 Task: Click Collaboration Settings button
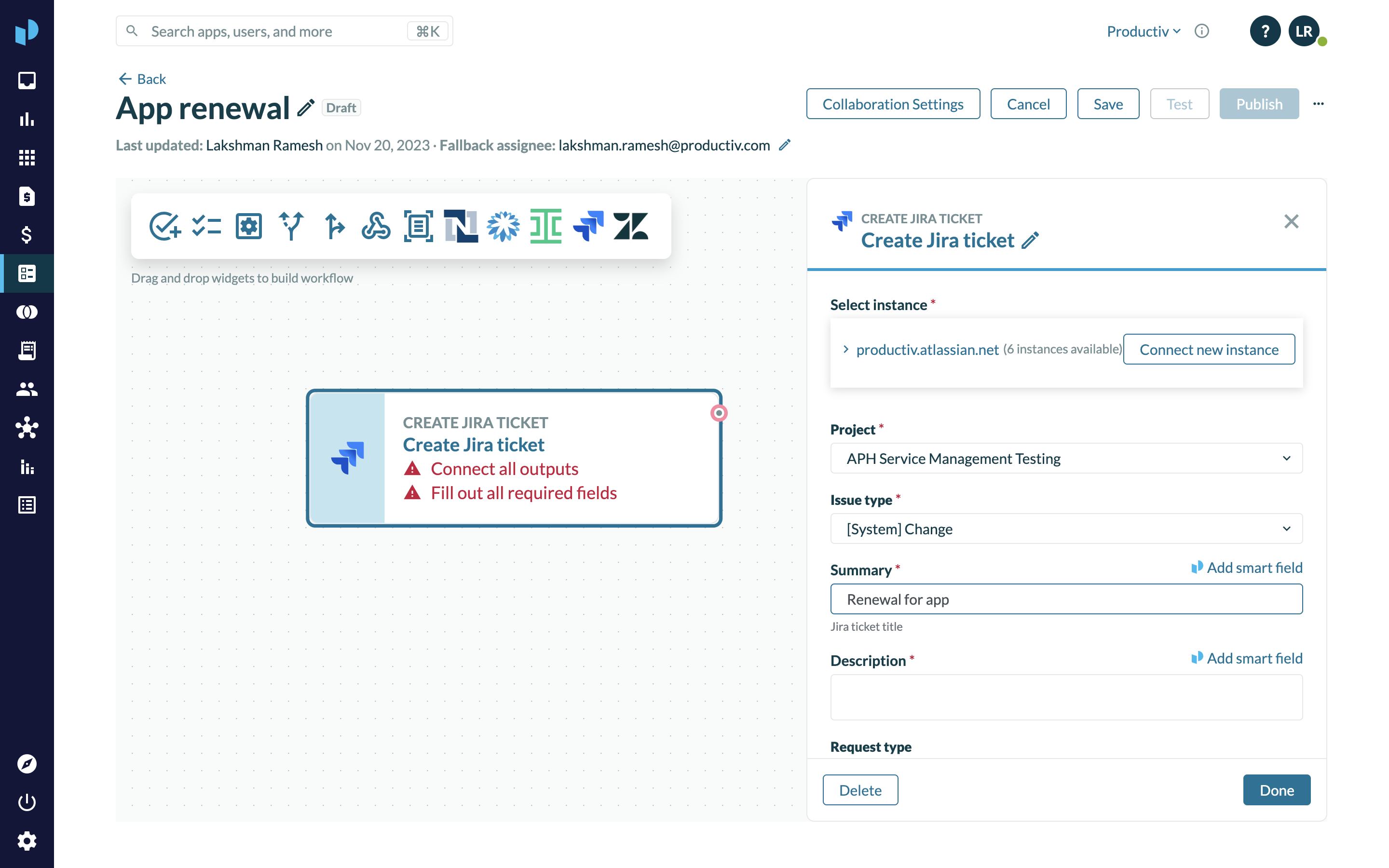(893, 104)
